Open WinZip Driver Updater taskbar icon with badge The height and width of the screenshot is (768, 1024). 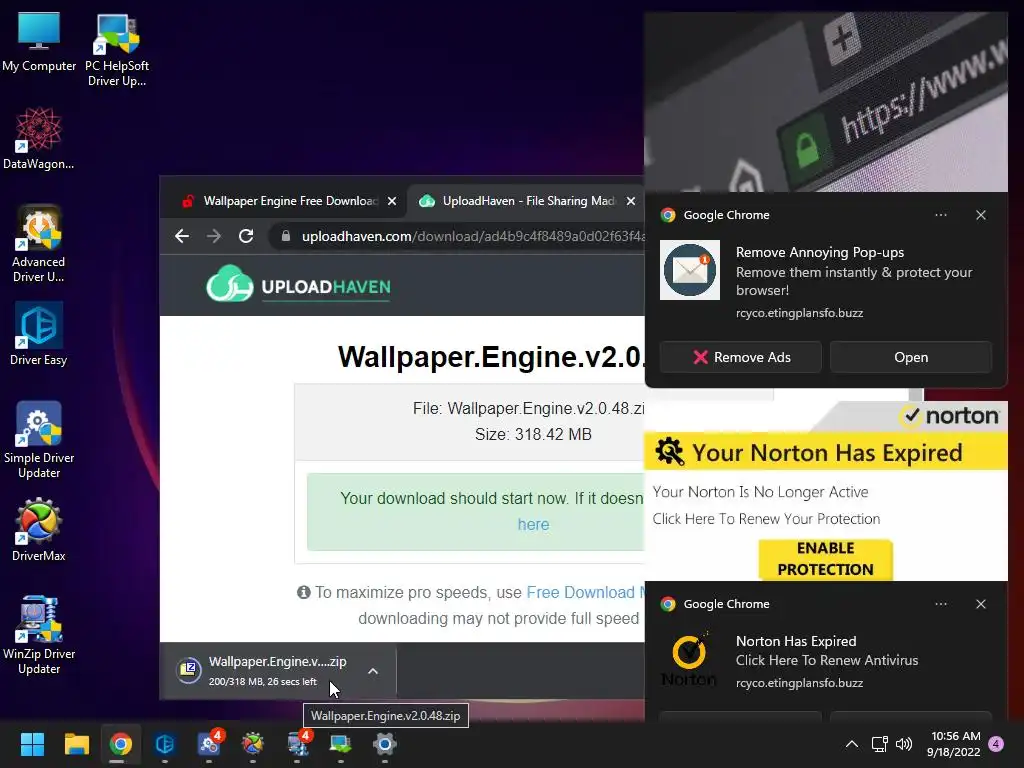pyautogui.click(x=297, y=744)
